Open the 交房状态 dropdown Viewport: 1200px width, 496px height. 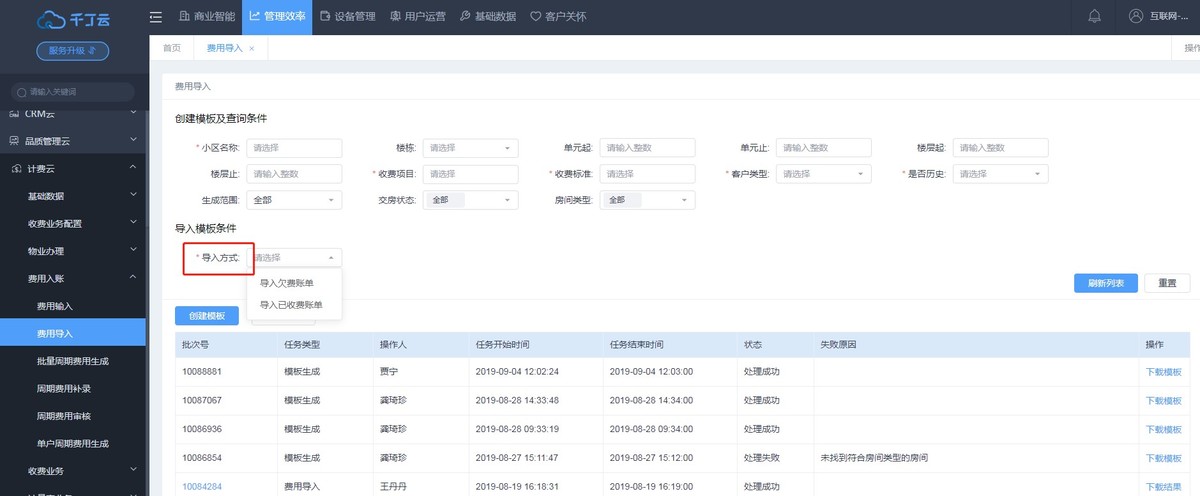471,200
